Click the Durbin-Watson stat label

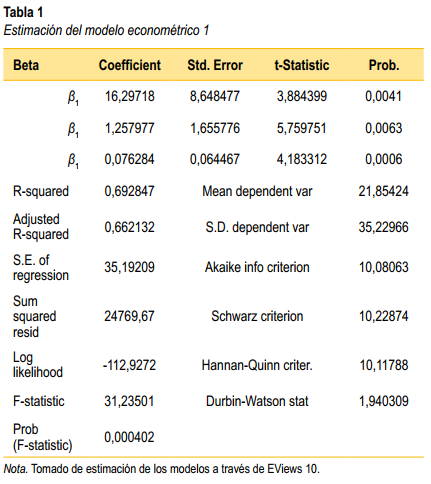click(257, 401)
